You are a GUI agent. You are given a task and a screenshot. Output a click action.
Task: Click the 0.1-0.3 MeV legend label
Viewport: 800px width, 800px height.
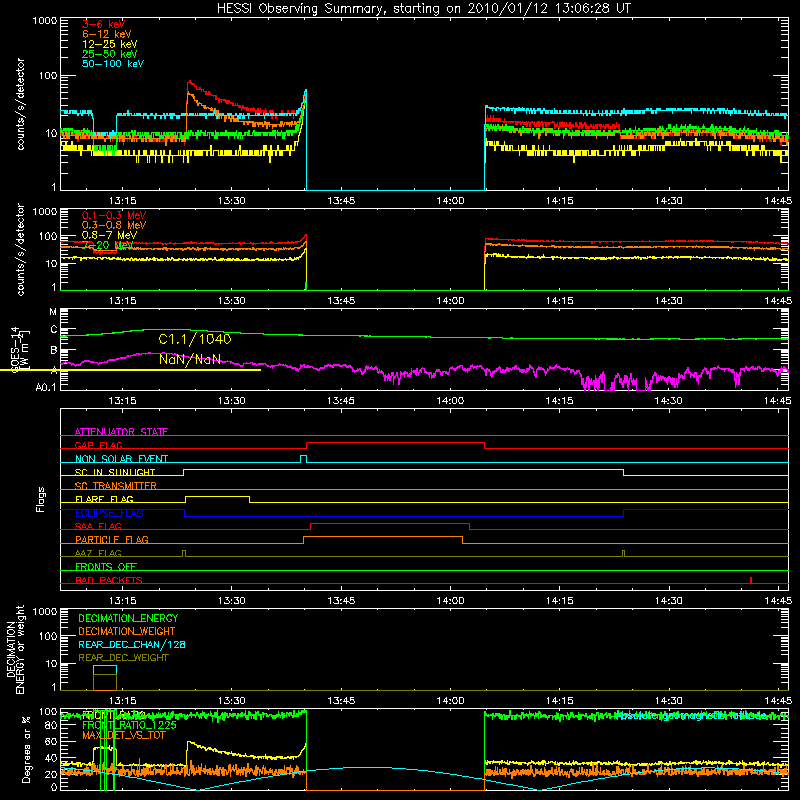(x=114, y=216)
